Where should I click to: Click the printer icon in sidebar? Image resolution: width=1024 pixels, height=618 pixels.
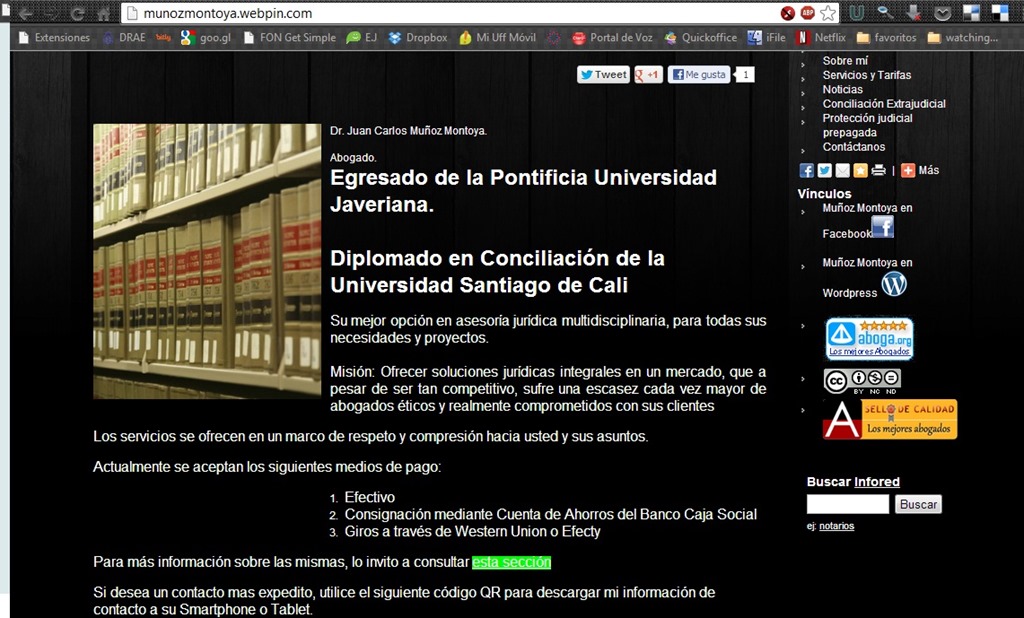point(877,170)
